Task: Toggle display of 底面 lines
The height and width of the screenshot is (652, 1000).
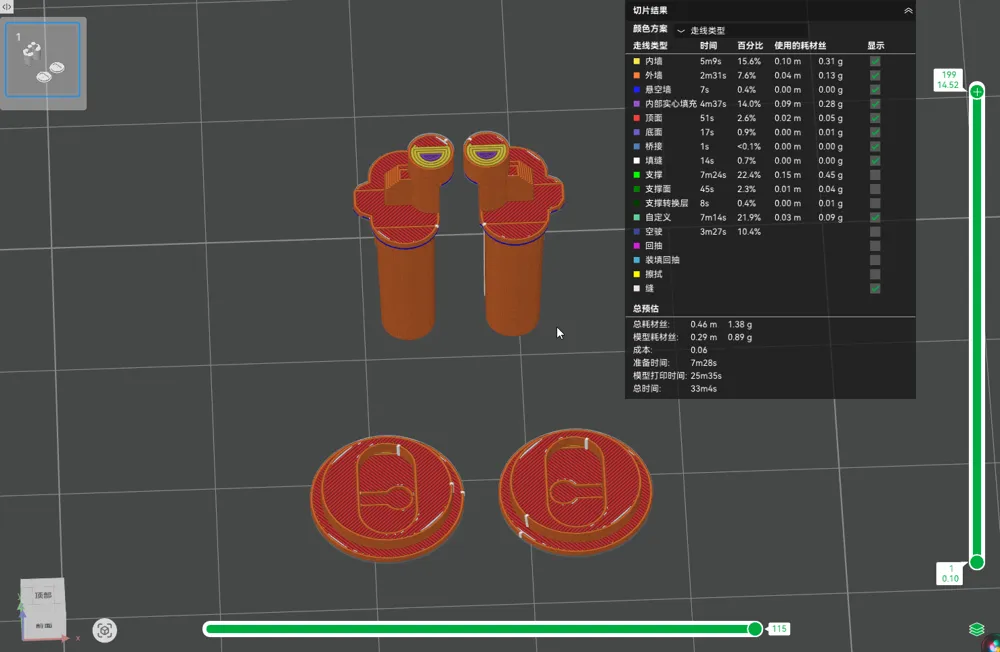Action: tap(875, 132)
